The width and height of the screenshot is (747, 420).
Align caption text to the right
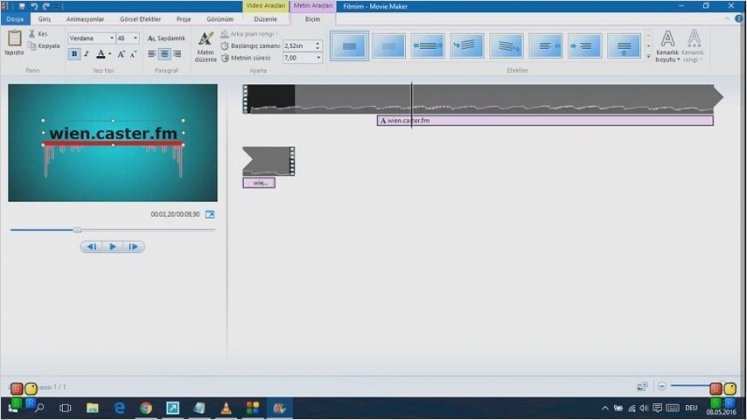tap(177, 54)
